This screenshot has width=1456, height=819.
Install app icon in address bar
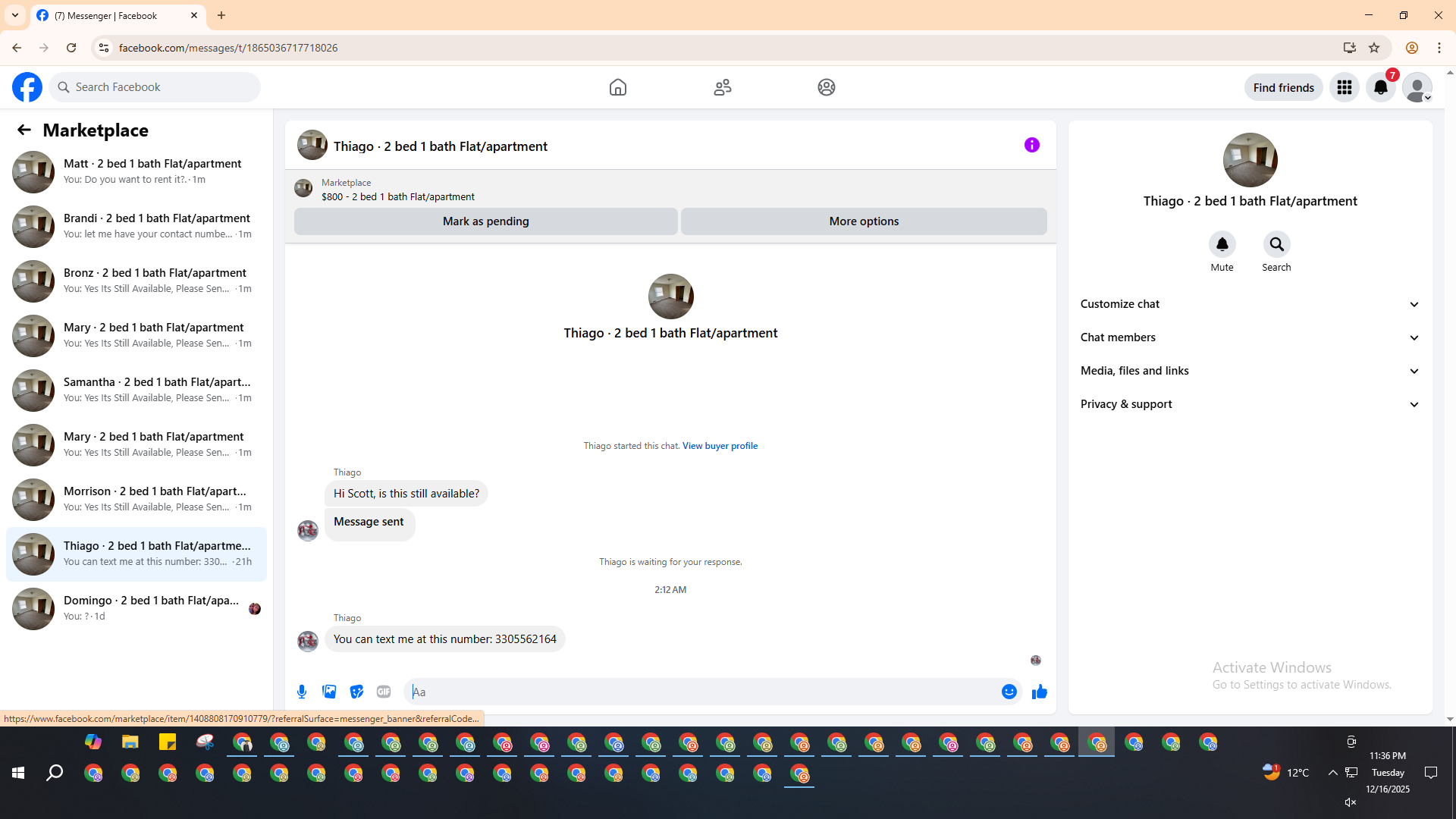click(x=1350, y=48)
